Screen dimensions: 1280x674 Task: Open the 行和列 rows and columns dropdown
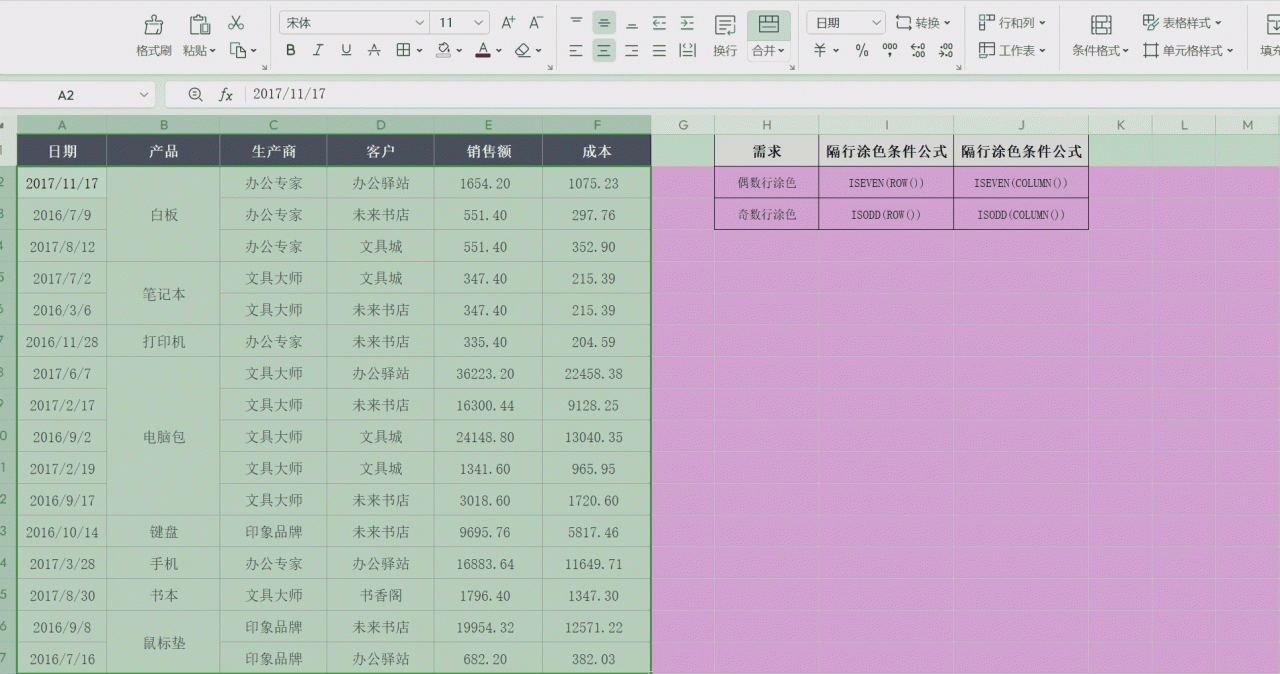click(x=1012, y=22)
